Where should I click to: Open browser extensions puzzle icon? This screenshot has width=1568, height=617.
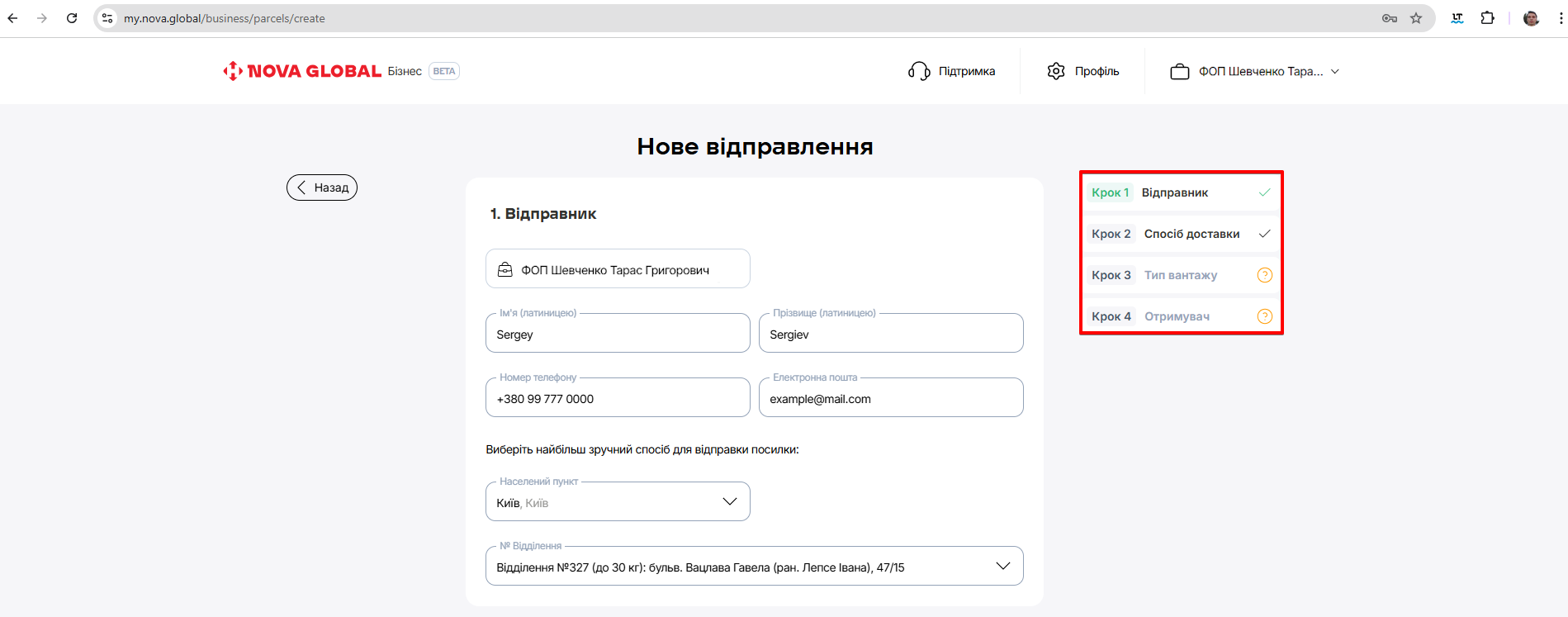click(1487, 18)
